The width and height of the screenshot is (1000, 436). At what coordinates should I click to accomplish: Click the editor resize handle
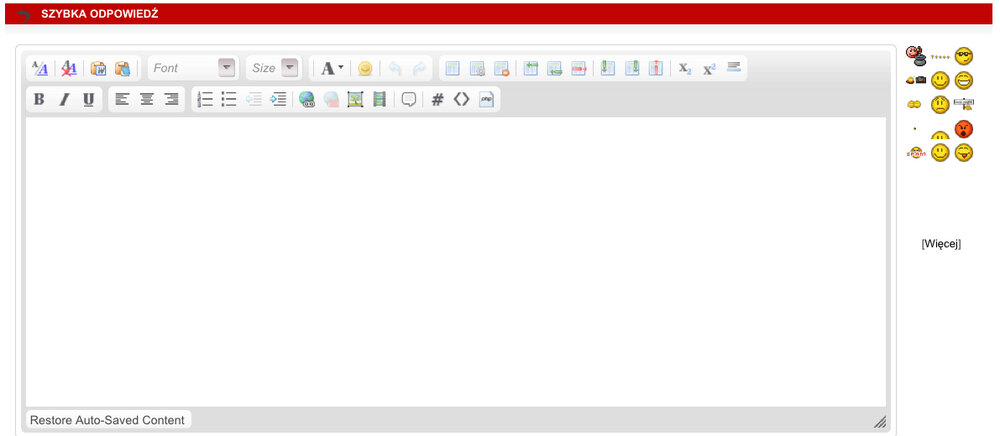point(879,422)
